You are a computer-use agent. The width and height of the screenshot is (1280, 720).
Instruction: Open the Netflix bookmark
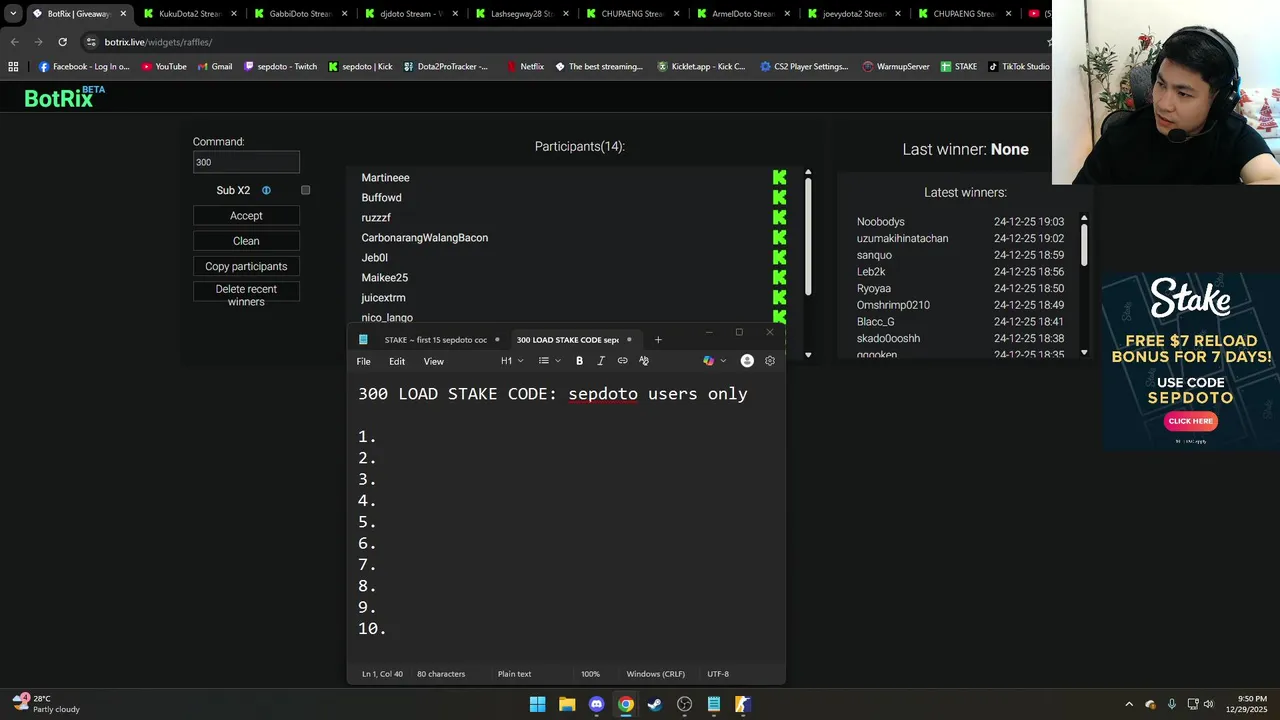coord(525,67)
